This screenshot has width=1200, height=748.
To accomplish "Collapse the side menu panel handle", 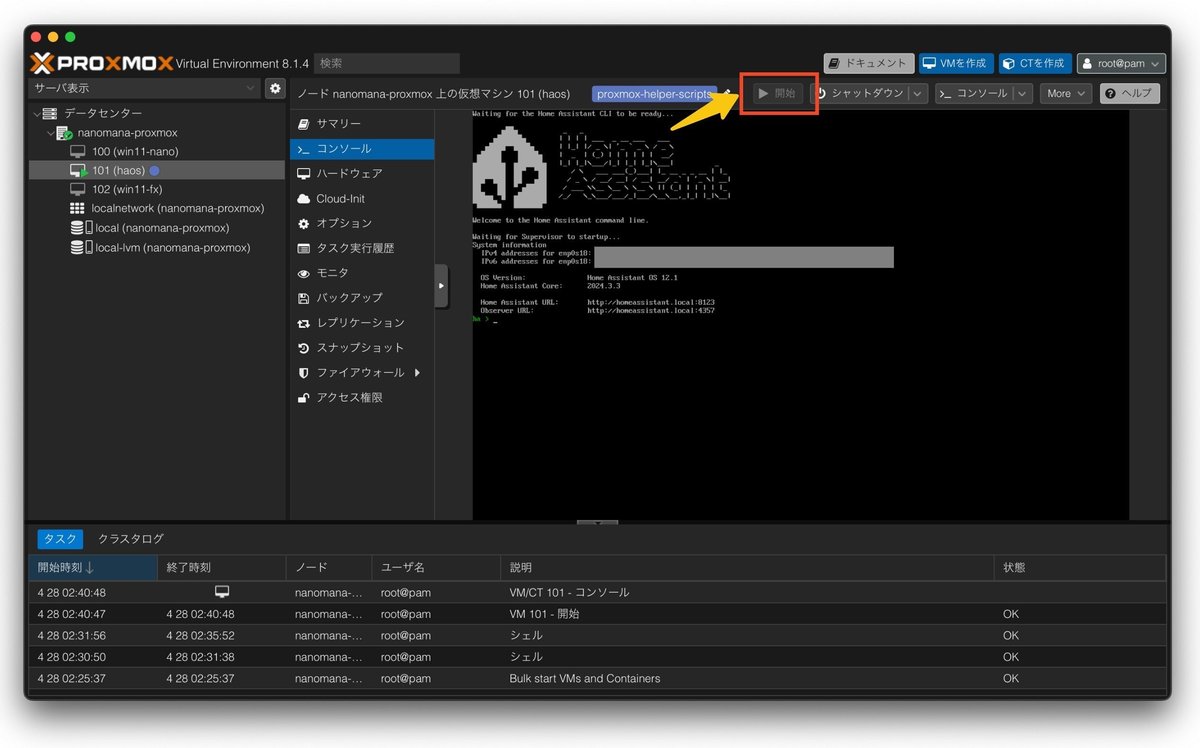I will (x=441, y=286).
